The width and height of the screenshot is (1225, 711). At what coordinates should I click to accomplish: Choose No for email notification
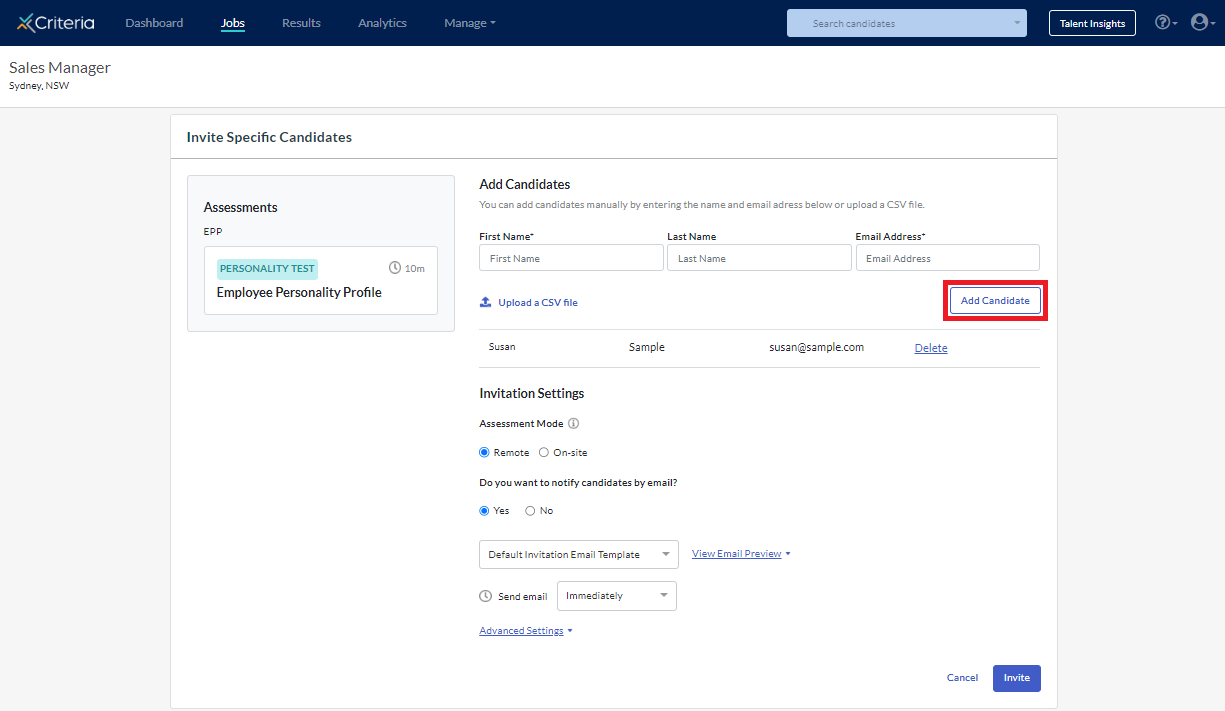click(530, 510)
